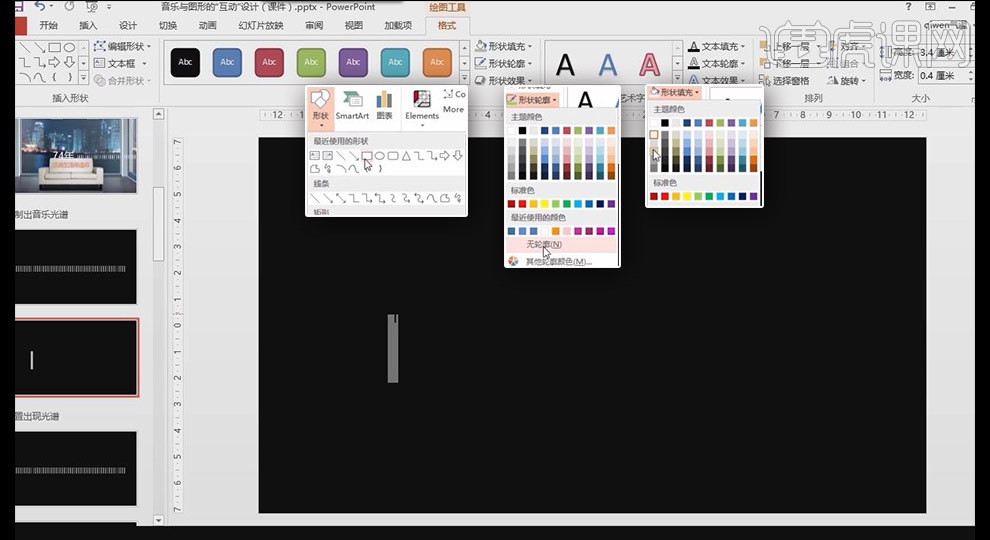Open 其他轮廓颜色(M)... option
This screenshot has width=990, height=540.
click(558, 261)
